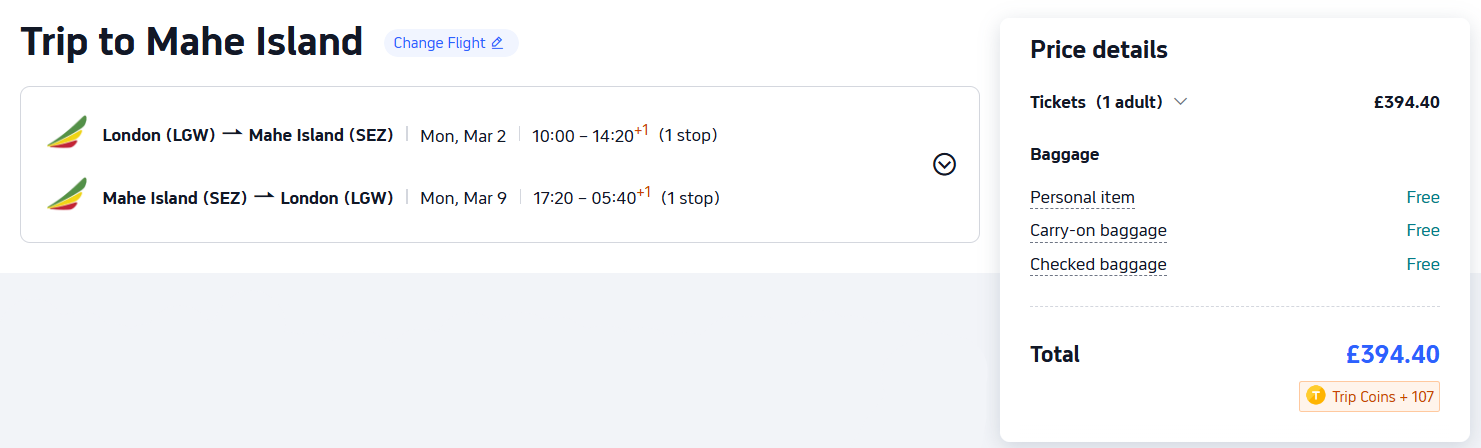
Task: Click the Change Flight pencil icon
Action: 497,43
